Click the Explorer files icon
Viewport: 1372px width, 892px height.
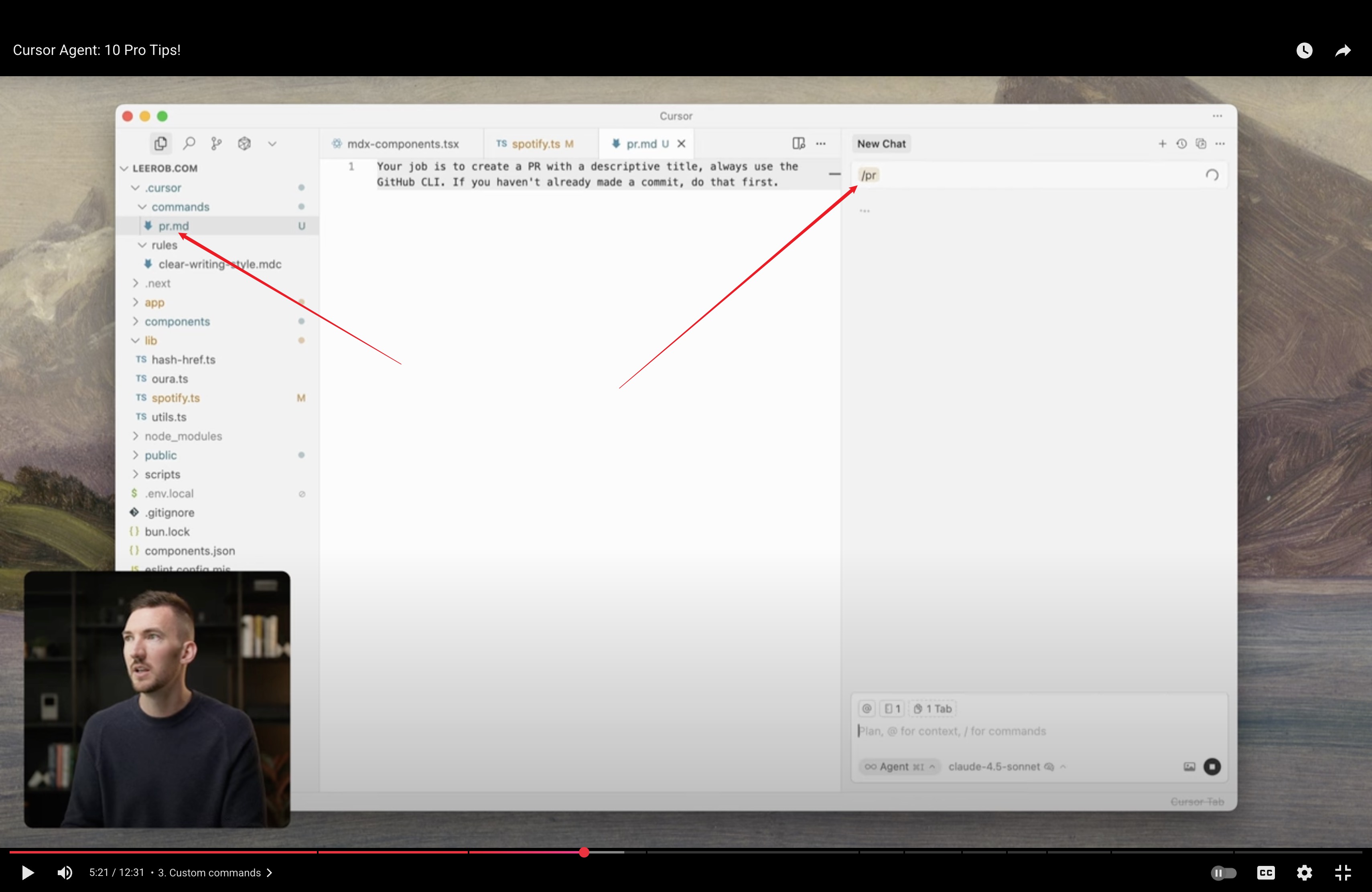click(x=161, y=144)
